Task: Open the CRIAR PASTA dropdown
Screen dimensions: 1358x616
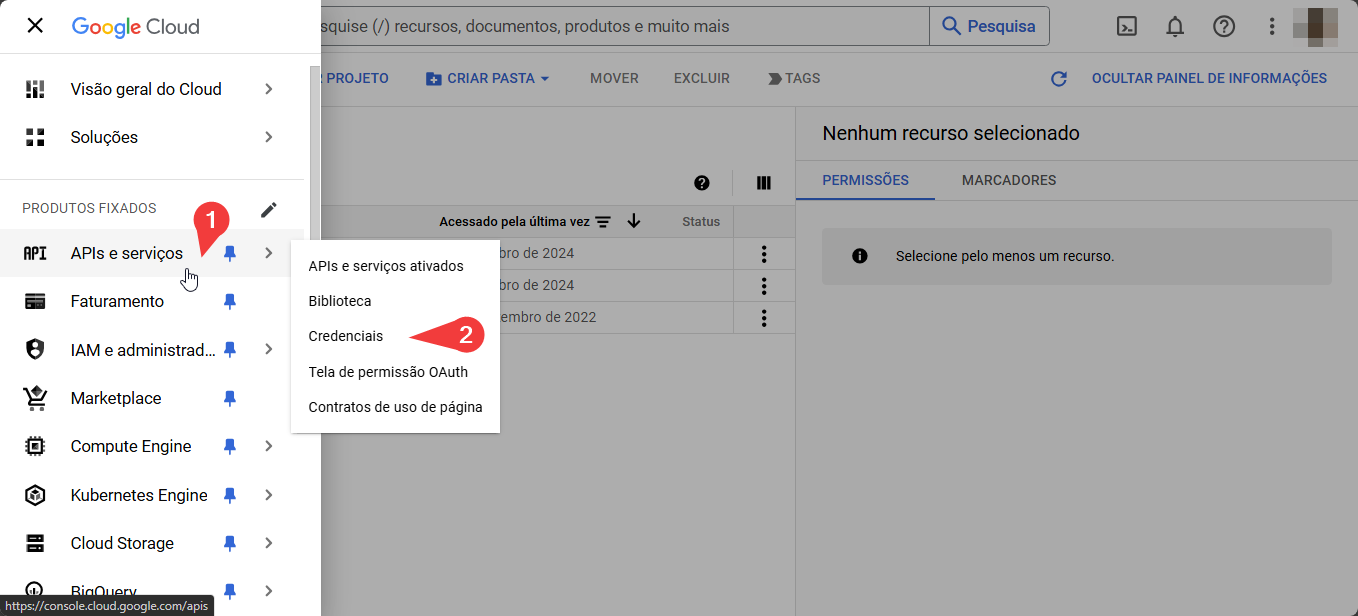Action: (x=488, y=78)
